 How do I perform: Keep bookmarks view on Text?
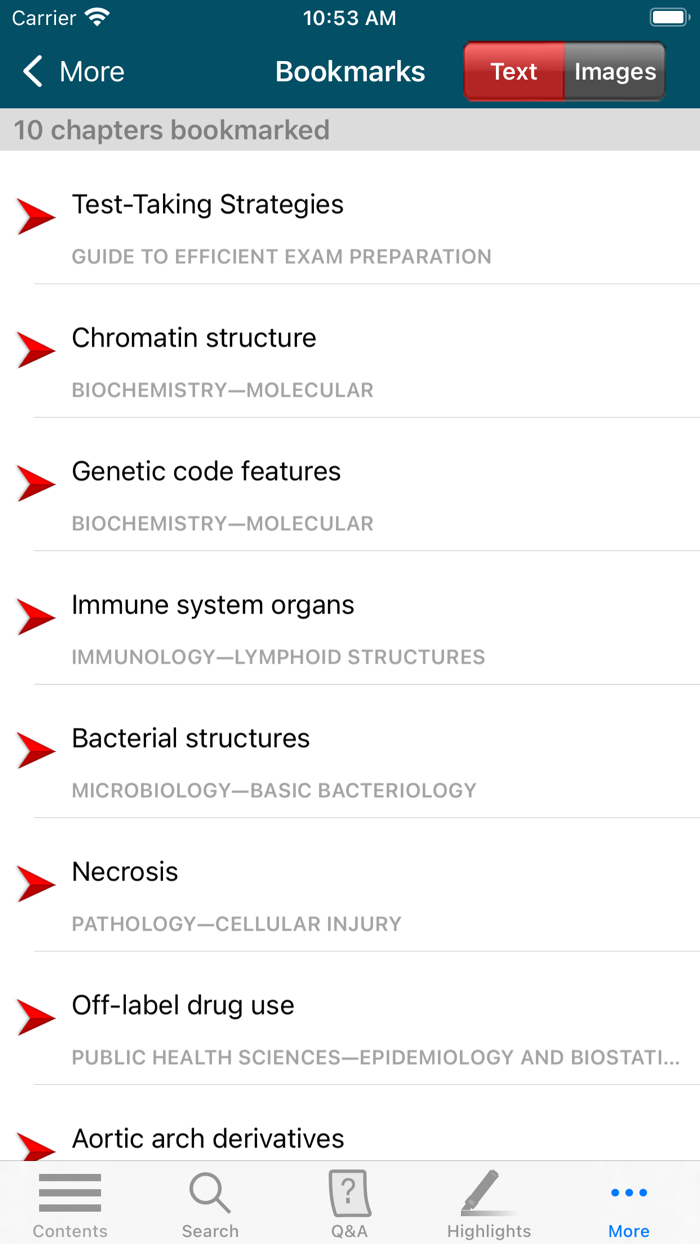point(513,71)
